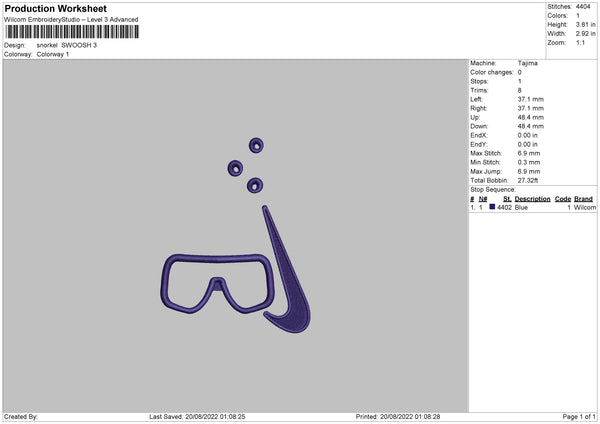Click the 'Wilcom' brand entry
This screenshot has height=424, width=600.
(x=585, y=207)
